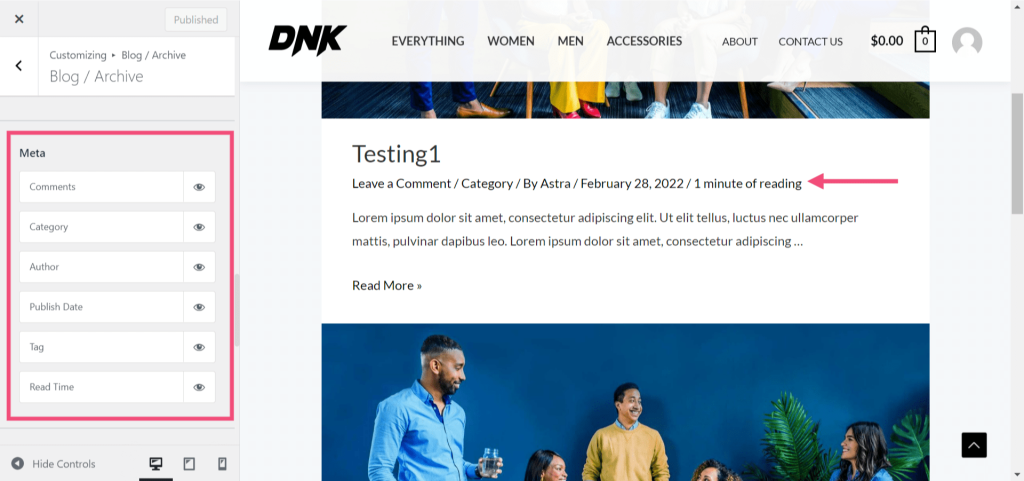This screenshot has width=1024, height=481.
Task: Switch to desktop preview icon
Action: pyautogui.click(x=156, y=464)
